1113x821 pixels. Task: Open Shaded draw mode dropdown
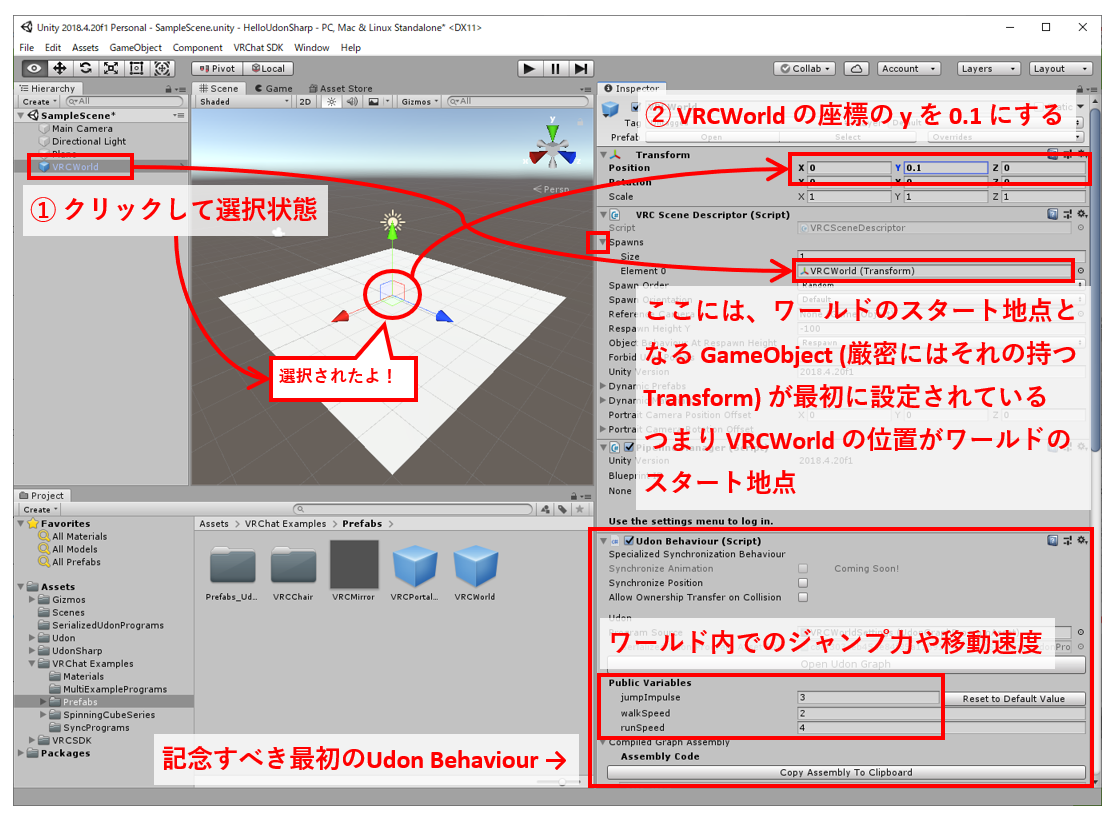[x=244, y=101]
